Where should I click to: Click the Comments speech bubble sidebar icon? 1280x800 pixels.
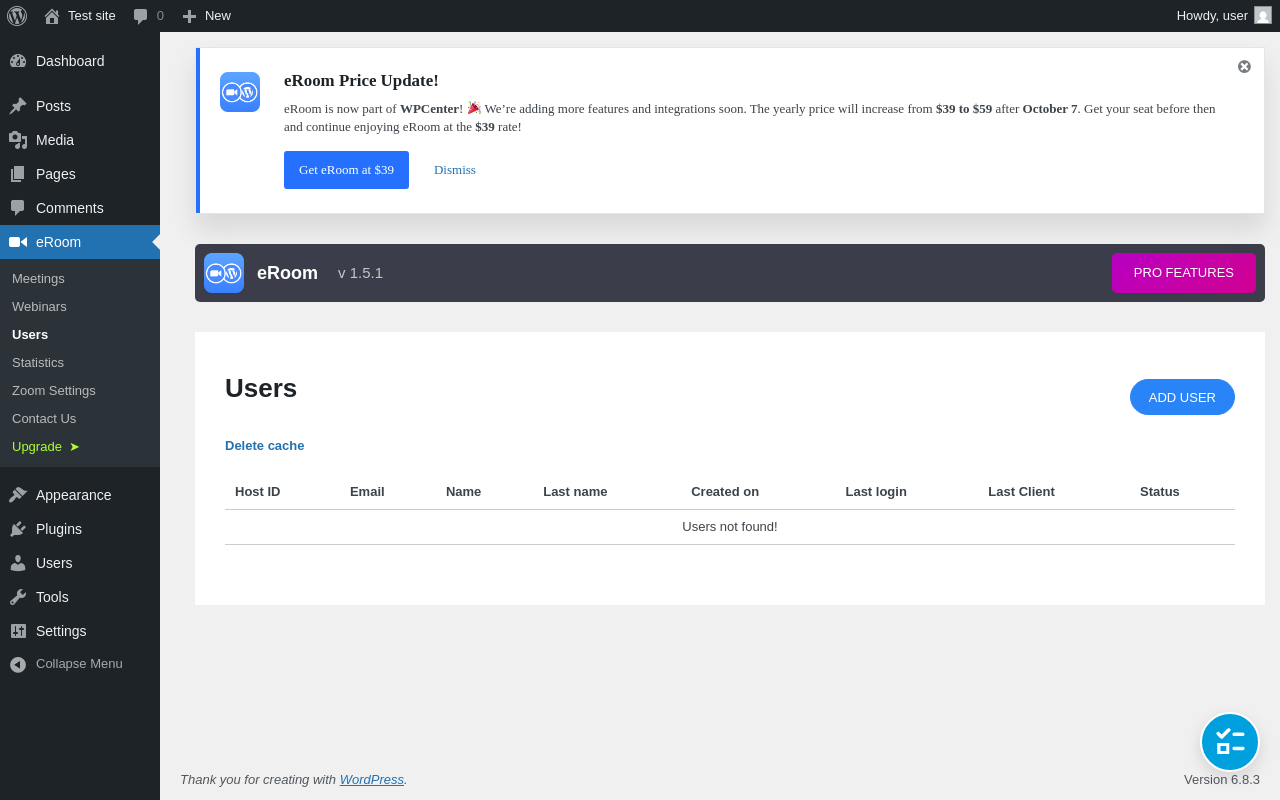pos(18,208)
